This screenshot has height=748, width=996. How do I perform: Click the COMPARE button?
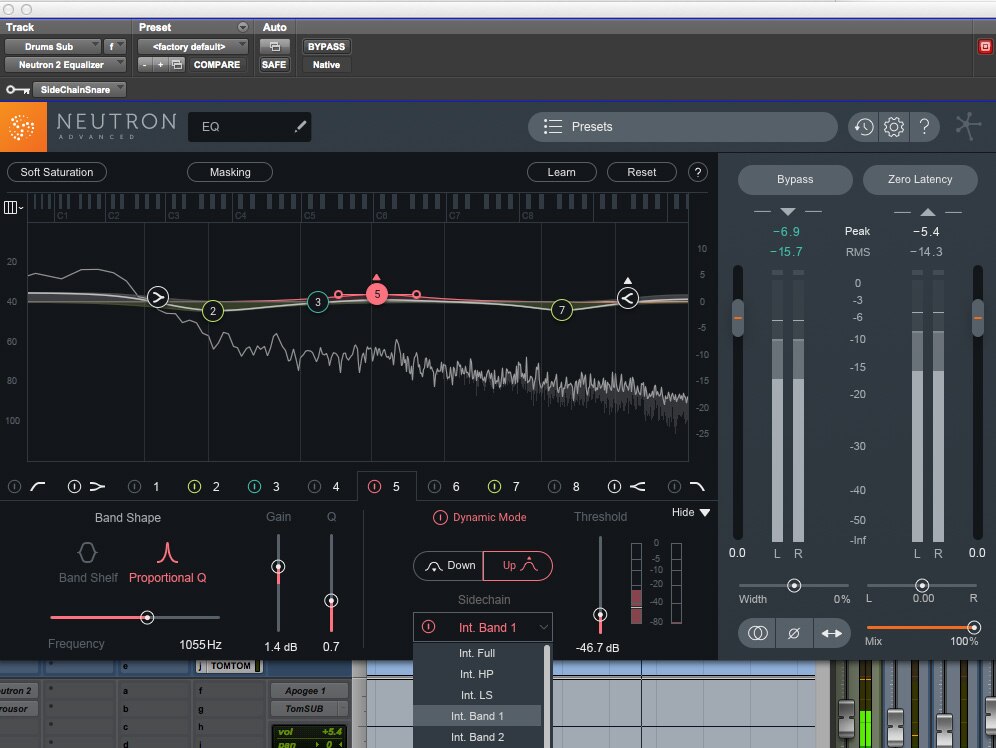[217, 64]
